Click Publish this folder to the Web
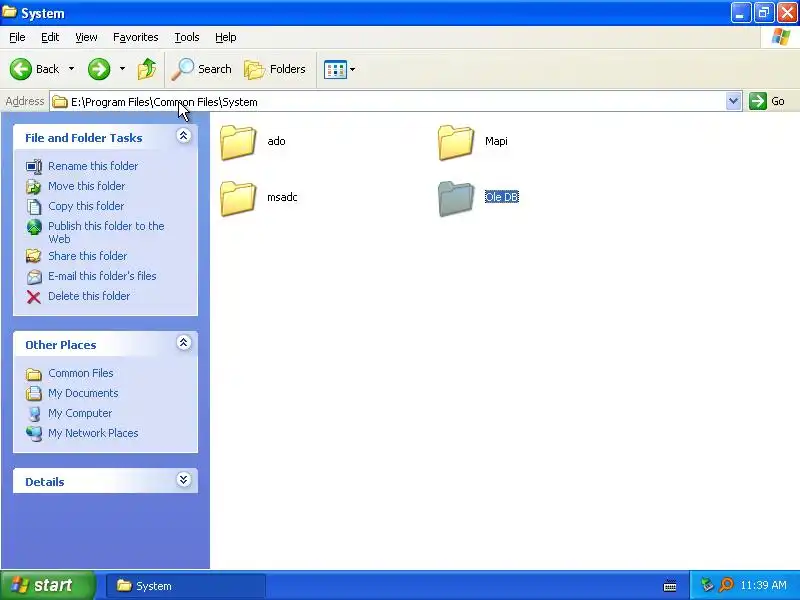 coord(106,232)
